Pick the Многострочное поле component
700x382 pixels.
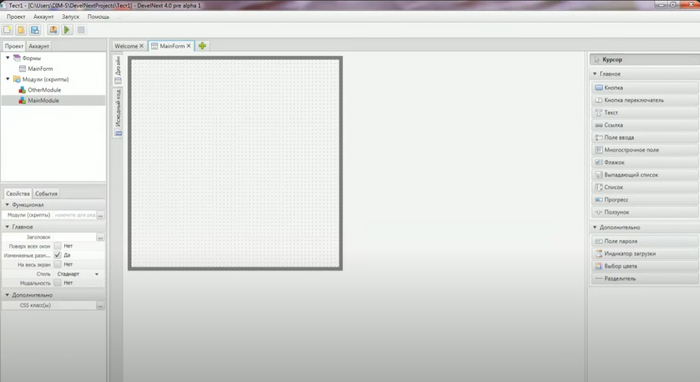(x=645, y=150)
